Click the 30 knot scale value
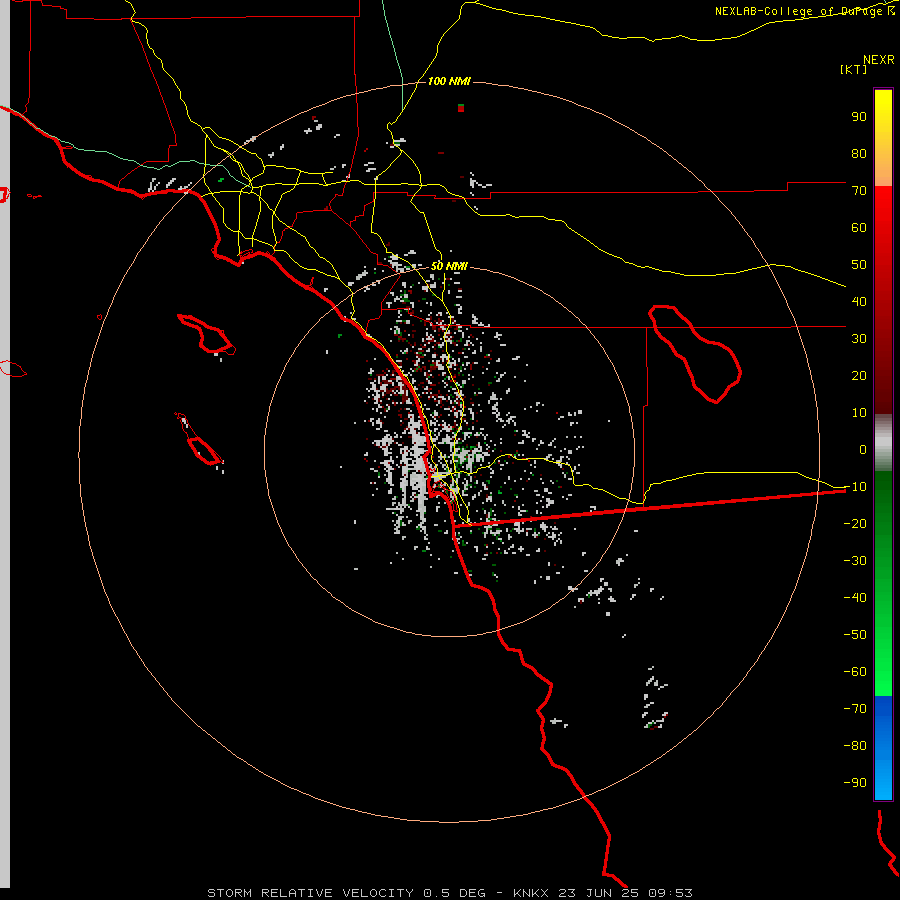900x900 pixels. pos(859,339)
